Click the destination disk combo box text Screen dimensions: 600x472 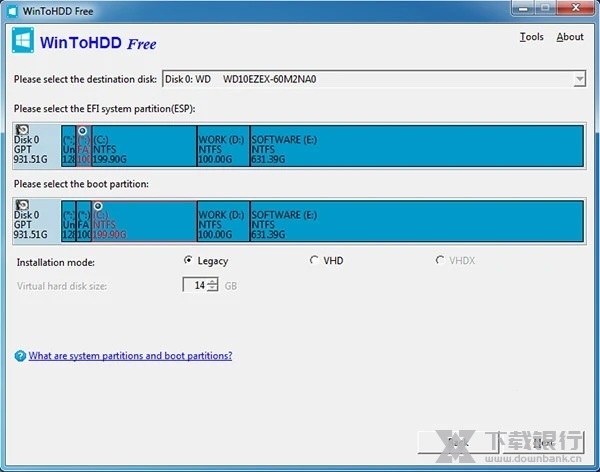coord(240,79)
